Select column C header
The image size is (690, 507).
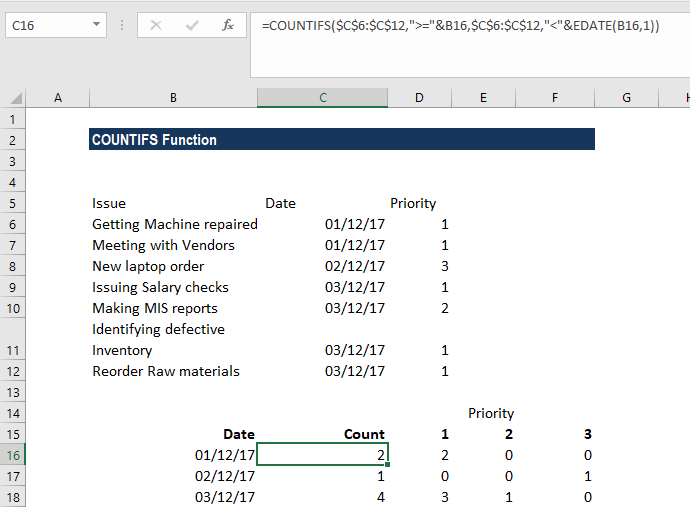tap(323, 98)
